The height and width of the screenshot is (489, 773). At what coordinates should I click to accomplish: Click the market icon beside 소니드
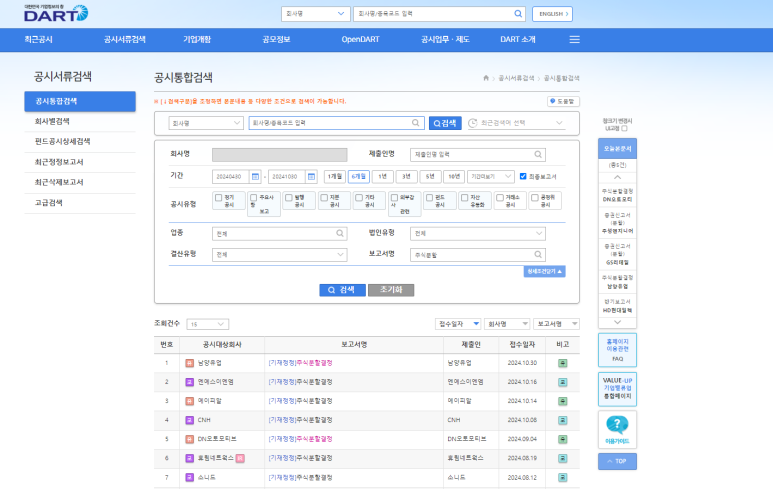pyautogui.click(x=189, y=477)
